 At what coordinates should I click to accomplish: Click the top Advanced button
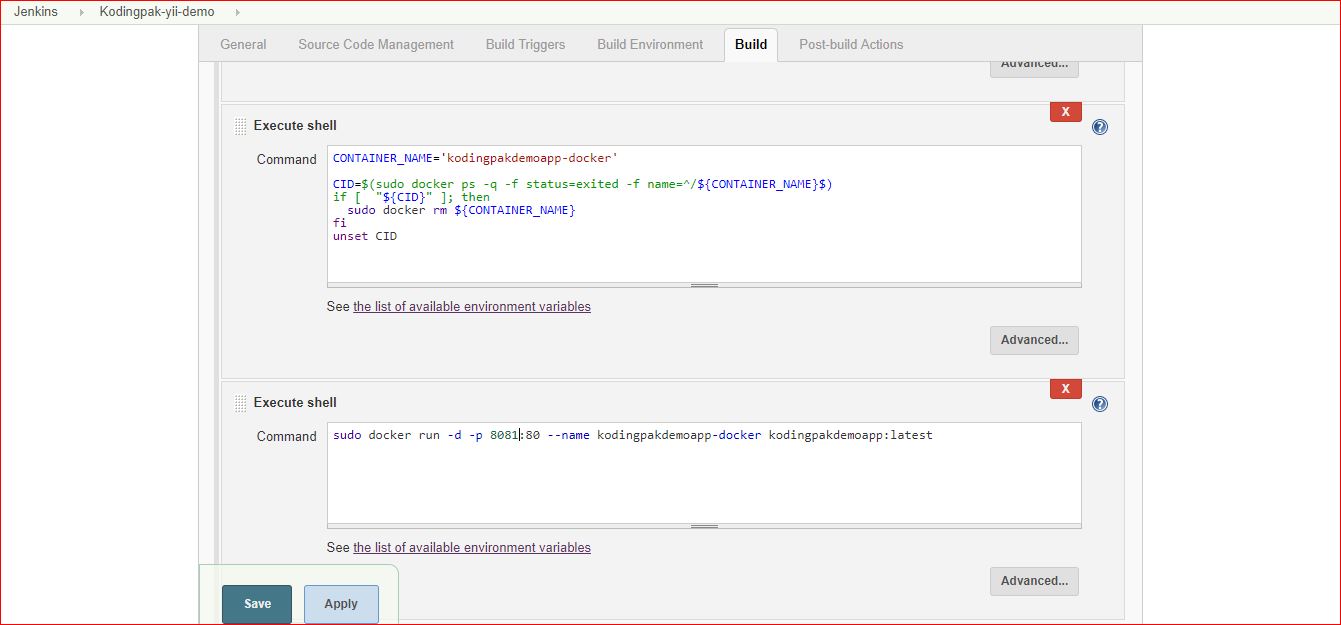(1034, 63)
